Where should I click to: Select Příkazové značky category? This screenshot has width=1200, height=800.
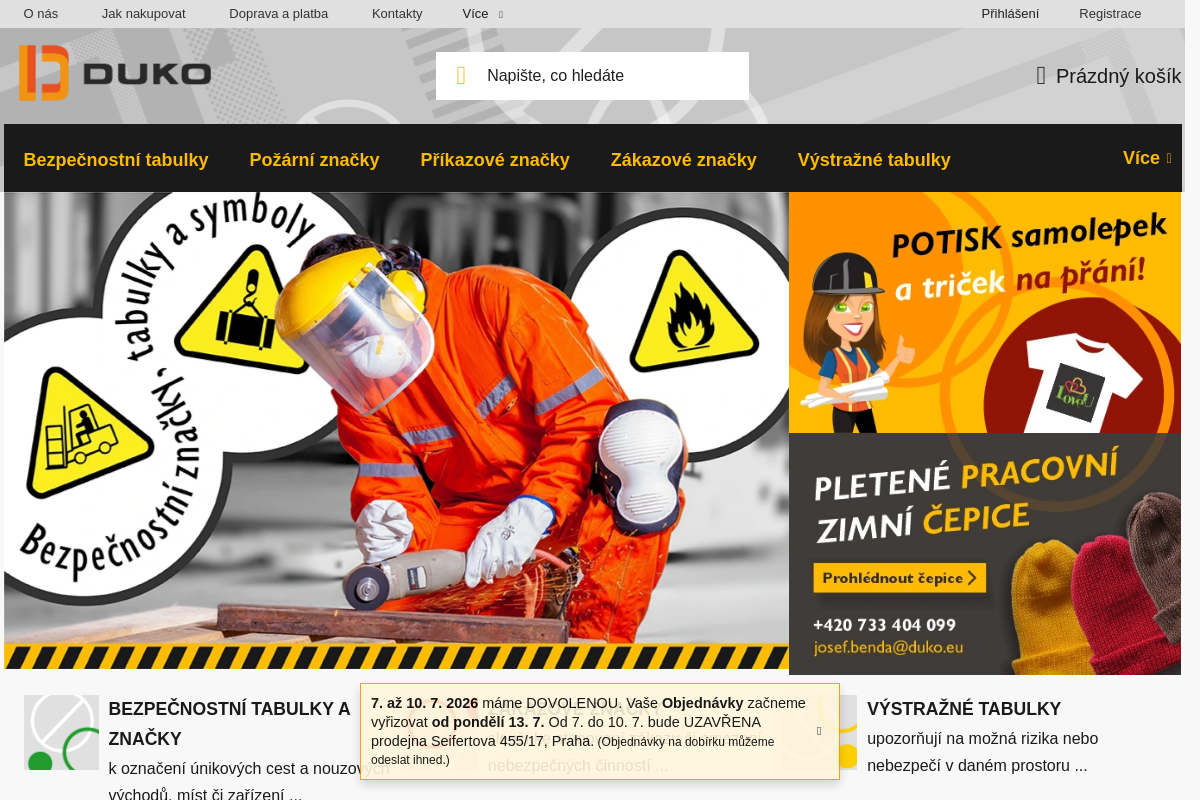(x=495, y=160)
